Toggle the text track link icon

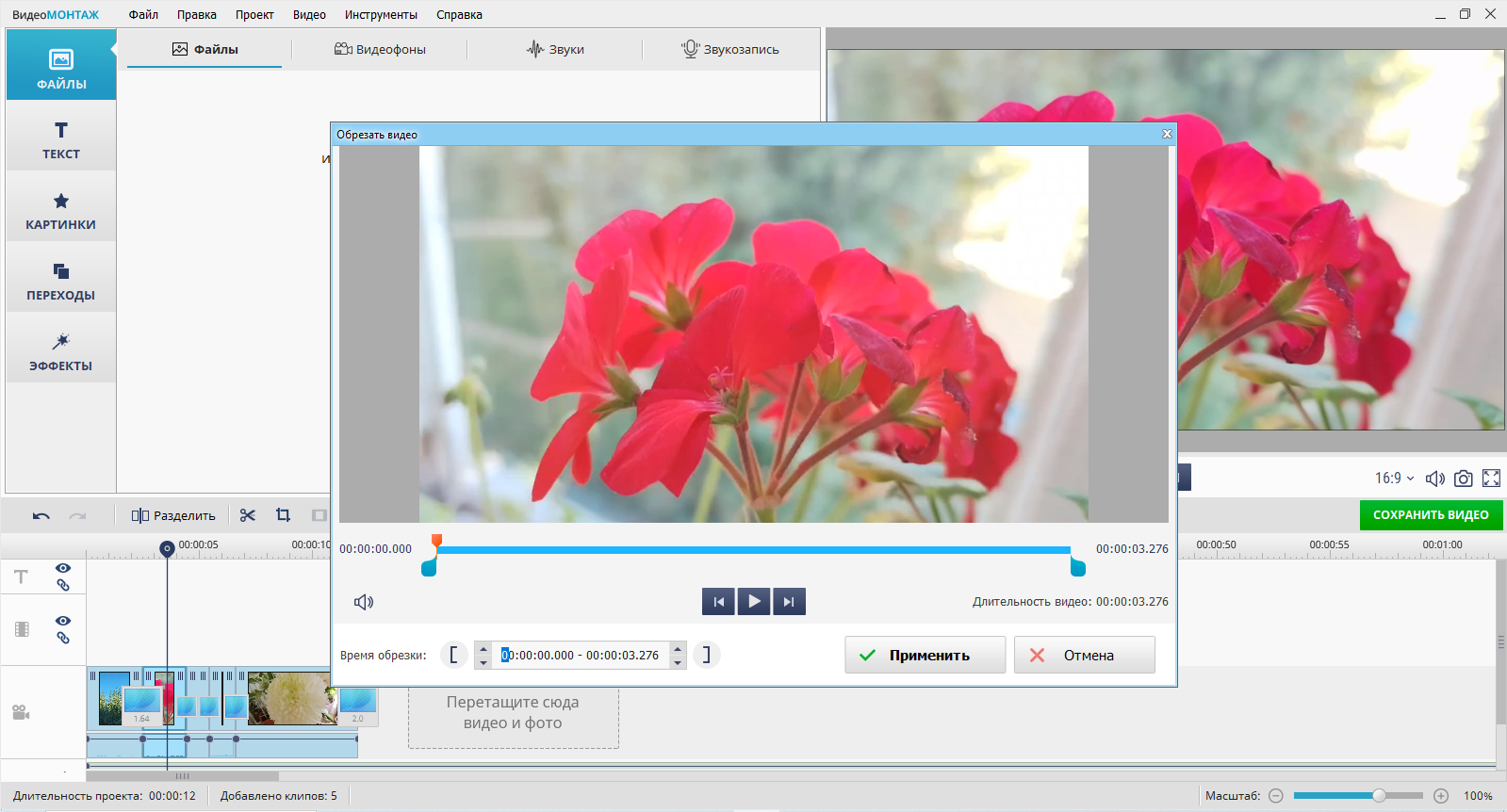coord(63,585)
